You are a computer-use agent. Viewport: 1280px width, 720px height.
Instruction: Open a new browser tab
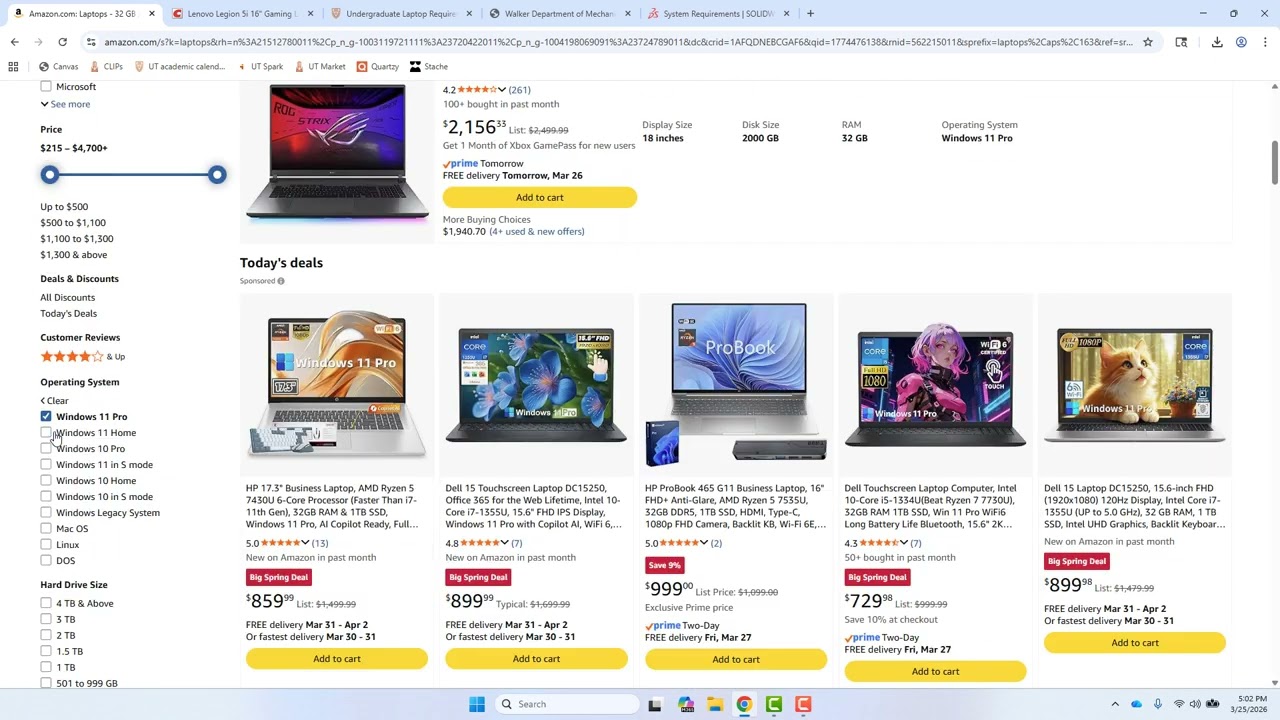[x=810, y=14]
